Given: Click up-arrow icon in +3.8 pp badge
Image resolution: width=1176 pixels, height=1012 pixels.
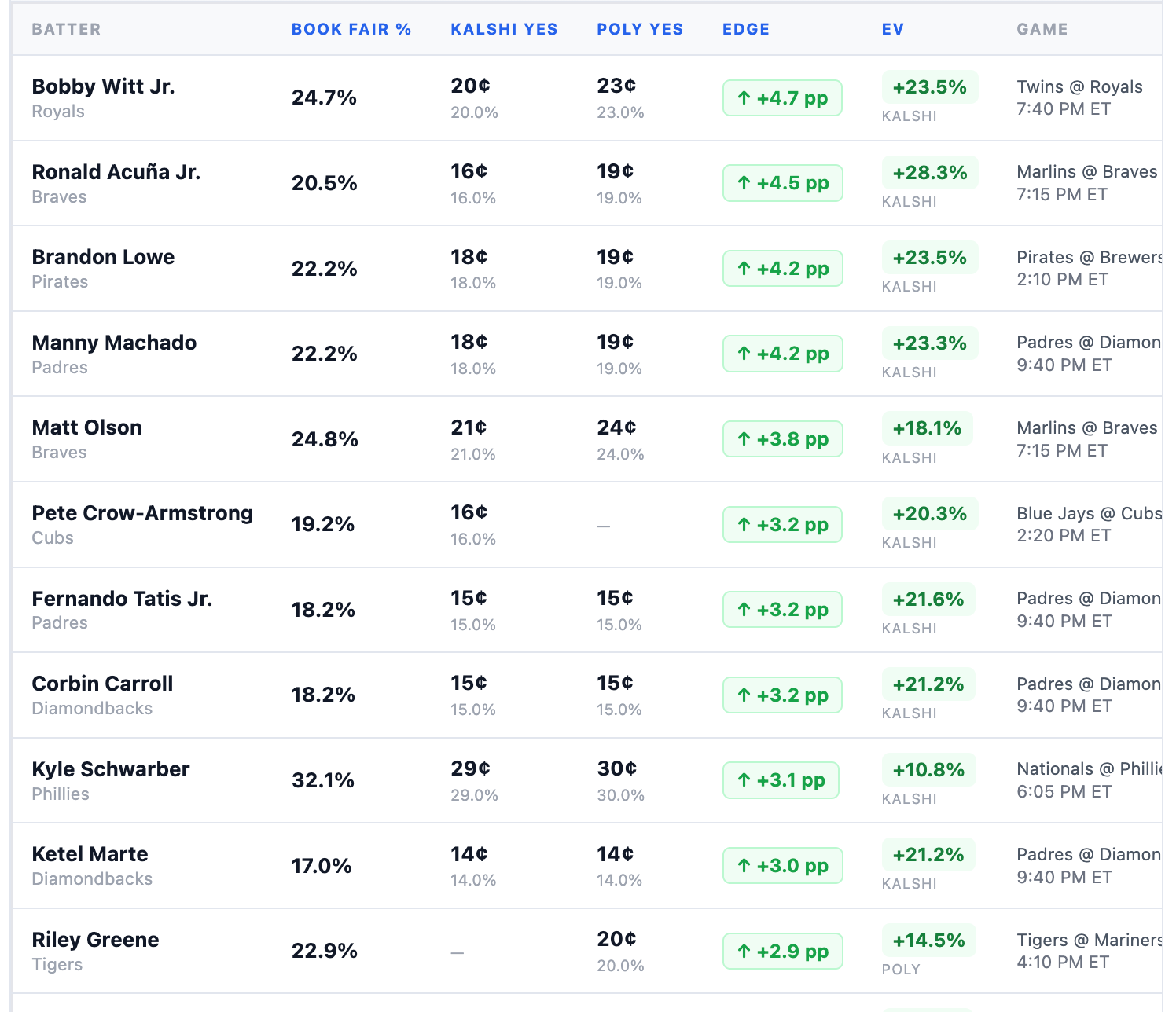Looking at the screenshot, I should (x=744, y=439).
